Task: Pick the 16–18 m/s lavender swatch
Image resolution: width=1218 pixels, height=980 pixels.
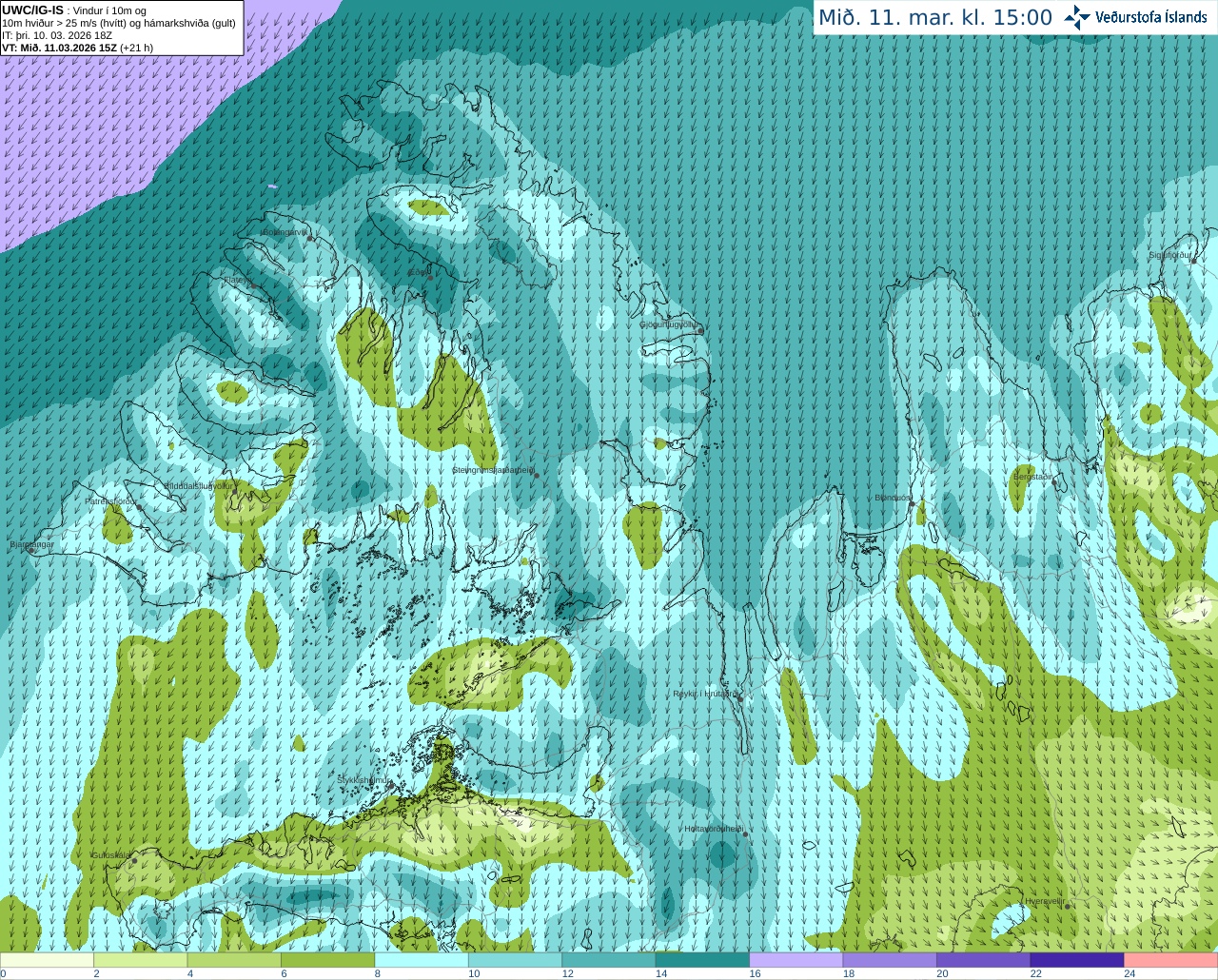Action: tap(796, 960)
